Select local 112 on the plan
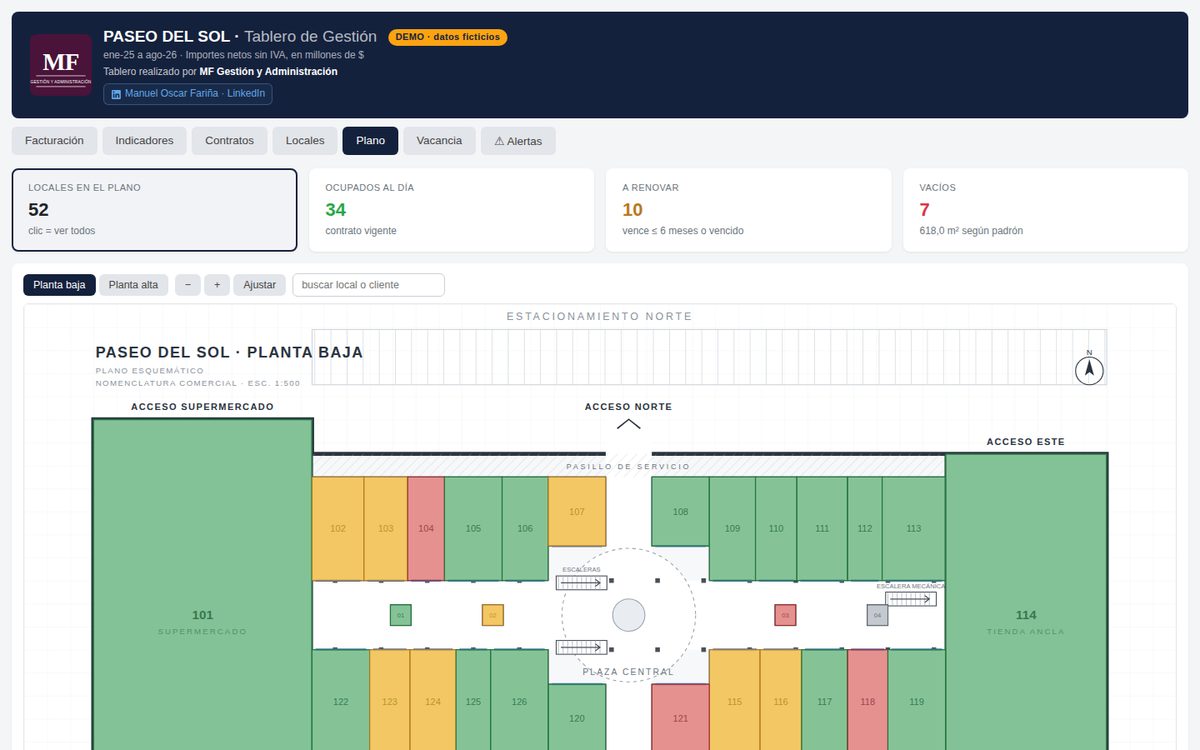The image size is (1200, 750). [x=865, y=528]
